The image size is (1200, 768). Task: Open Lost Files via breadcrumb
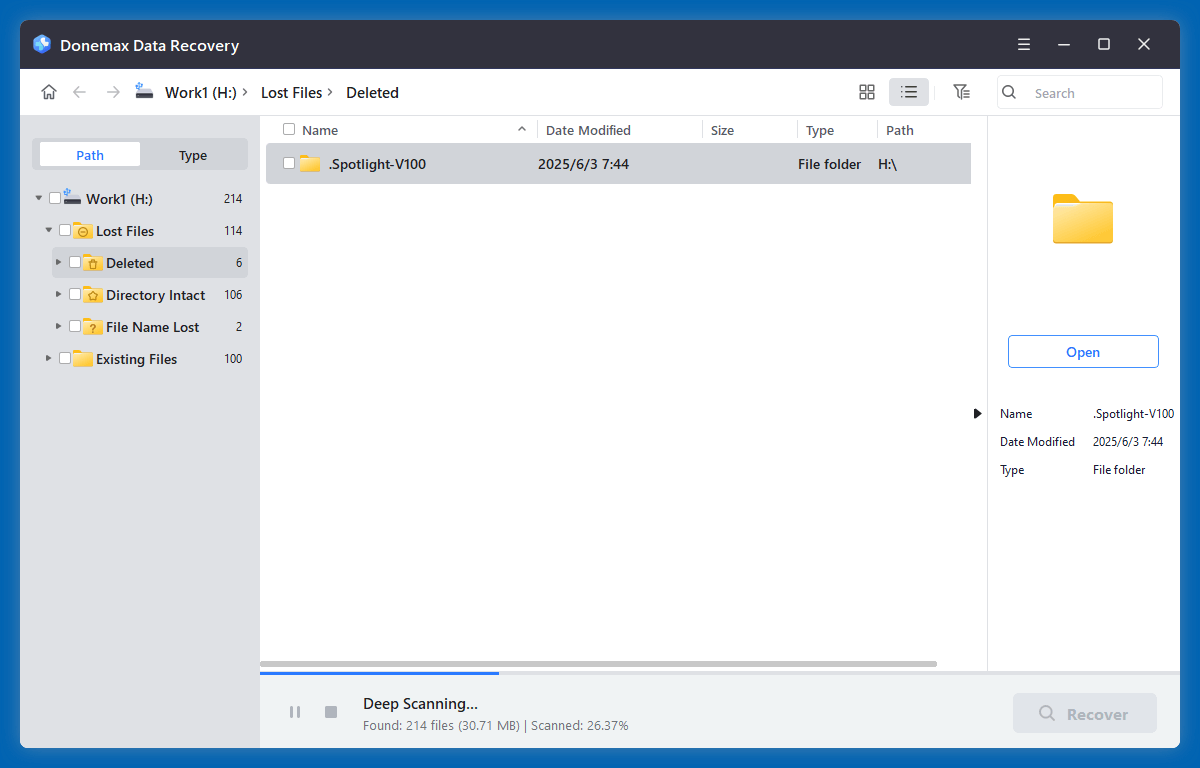click(x=290, y=92)
